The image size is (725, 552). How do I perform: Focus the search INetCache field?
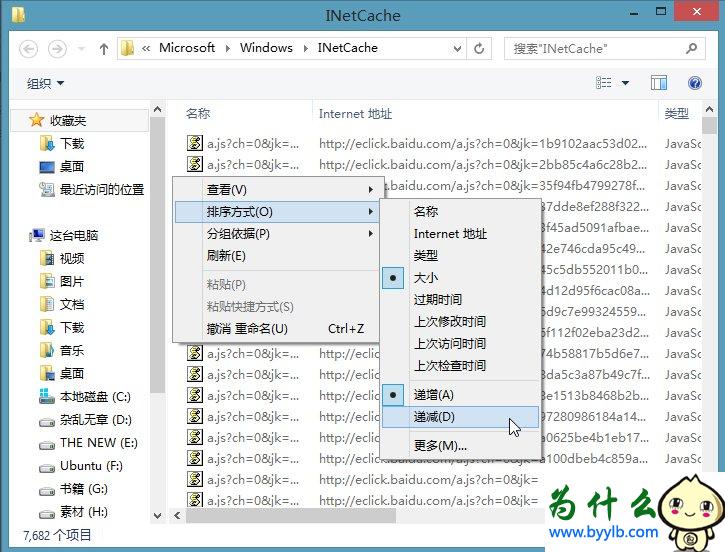click(605, 48)
